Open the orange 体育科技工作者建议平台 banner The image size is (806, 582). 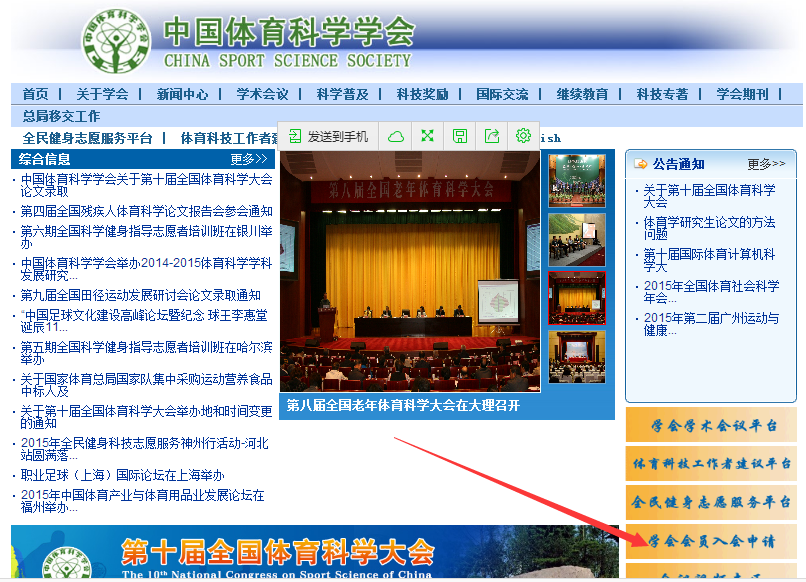point(711,464)
